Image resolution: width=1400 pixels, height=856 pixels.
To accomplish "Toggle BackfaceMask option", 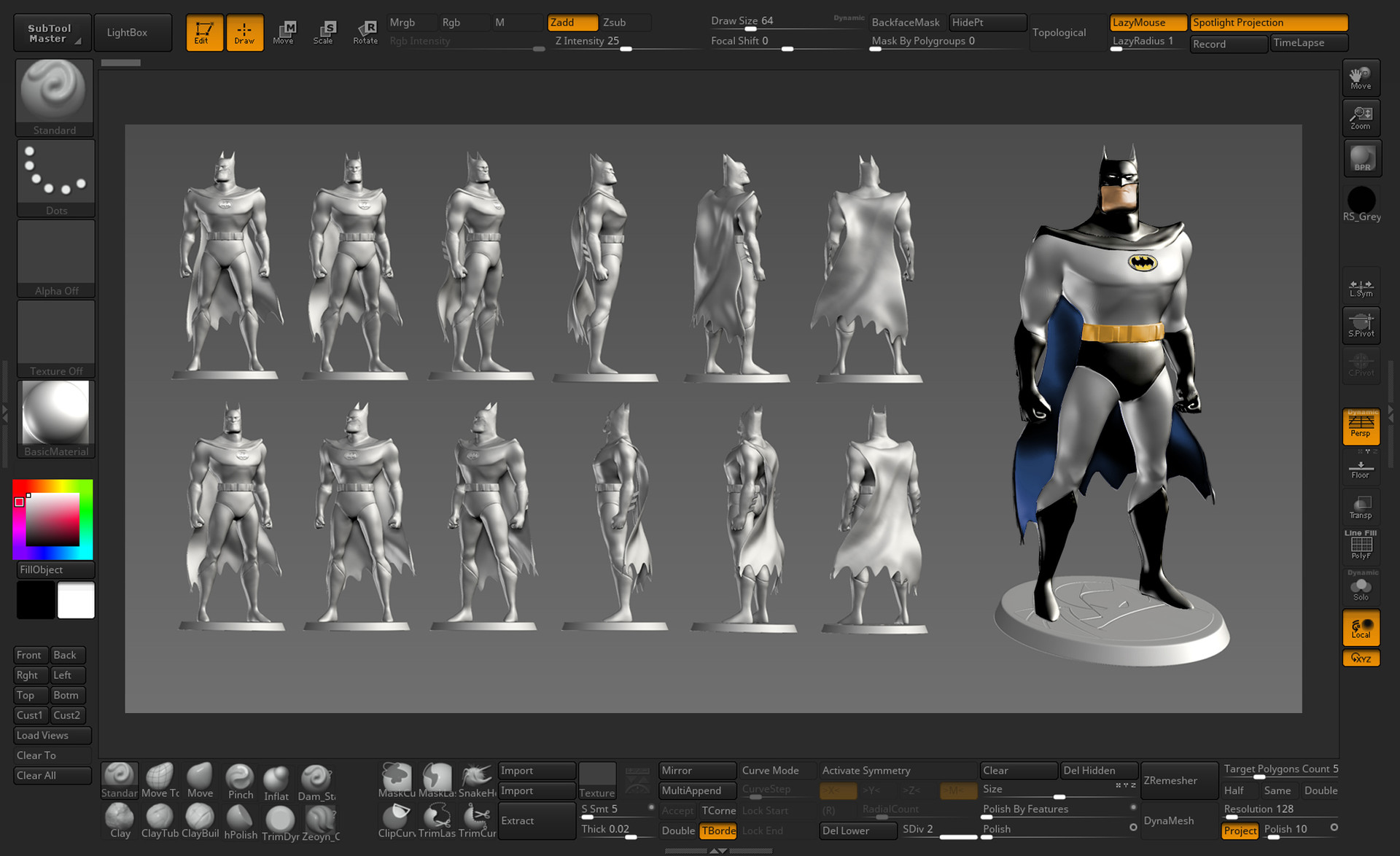I will click(907, 23).
